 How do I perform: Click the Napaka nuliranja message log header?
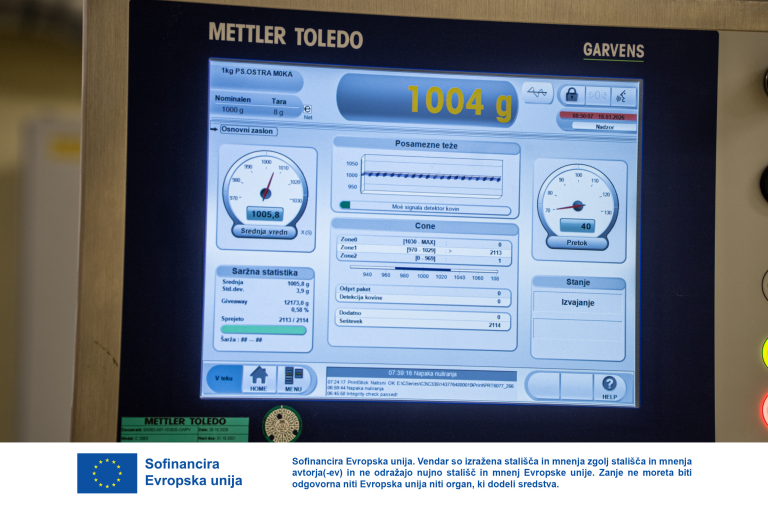(421, 372)
